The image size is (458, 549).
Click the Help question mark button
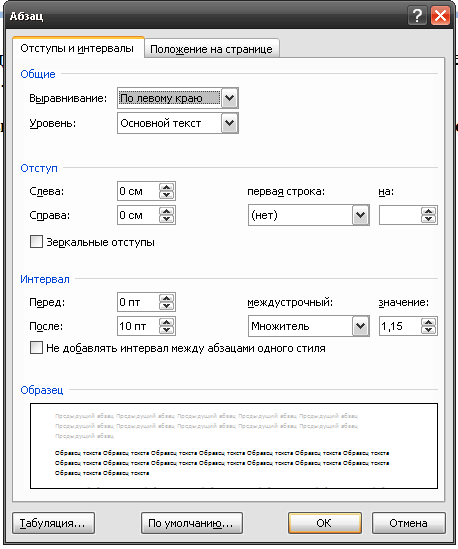(417, 16)
